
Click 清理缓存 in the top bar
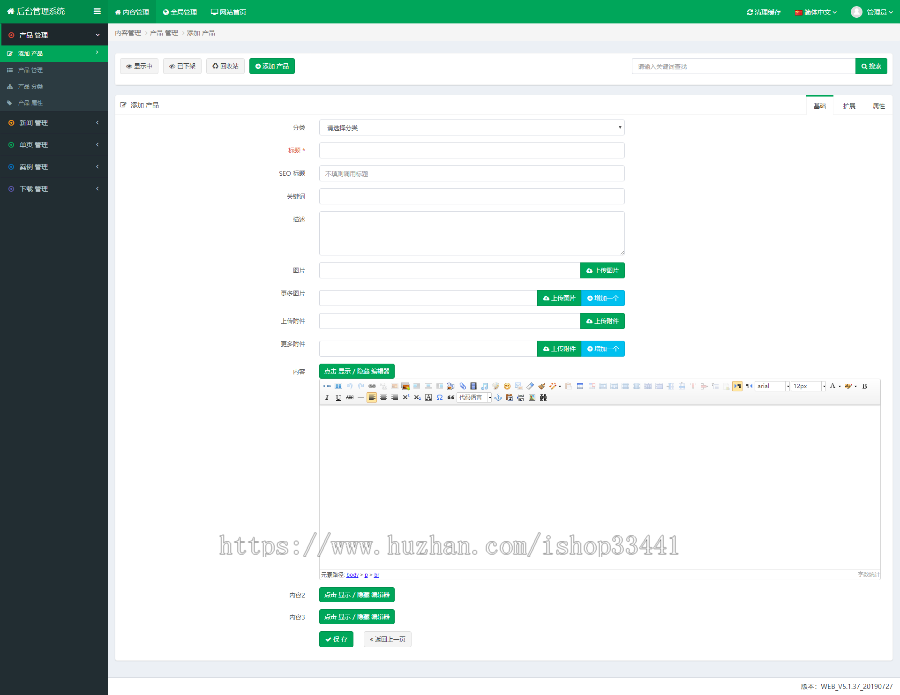(763, 12)
